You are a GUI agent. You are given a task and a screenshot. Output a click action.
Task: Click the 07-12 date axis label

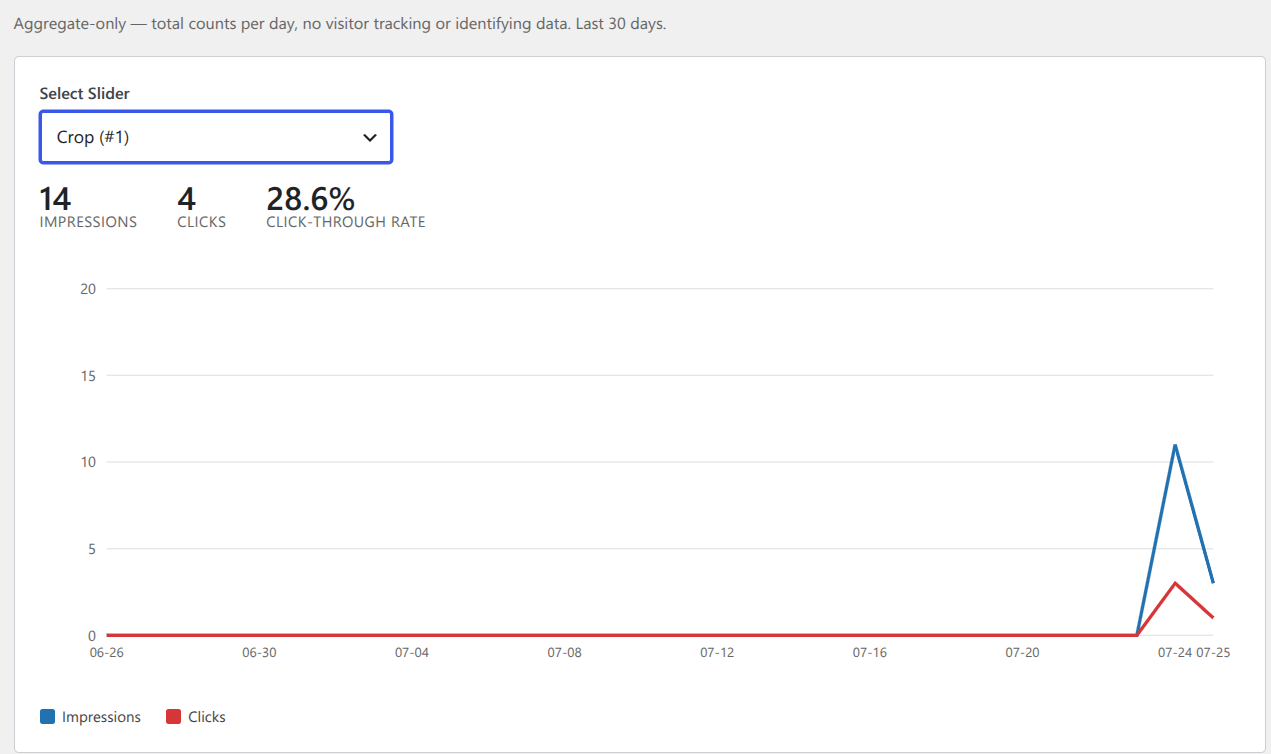tap(717, 652)
